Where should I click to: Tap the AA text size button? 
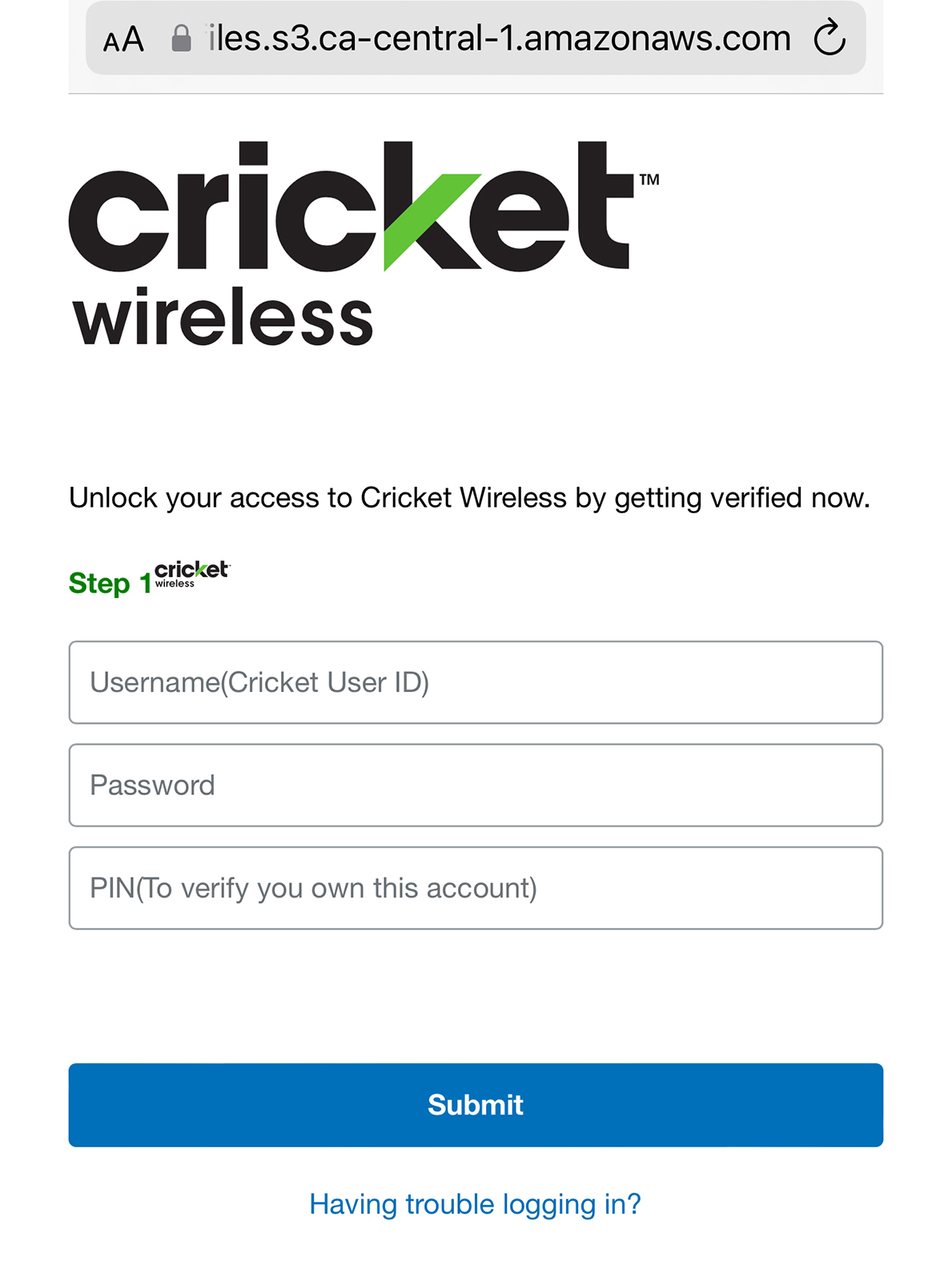click(123, 39)
